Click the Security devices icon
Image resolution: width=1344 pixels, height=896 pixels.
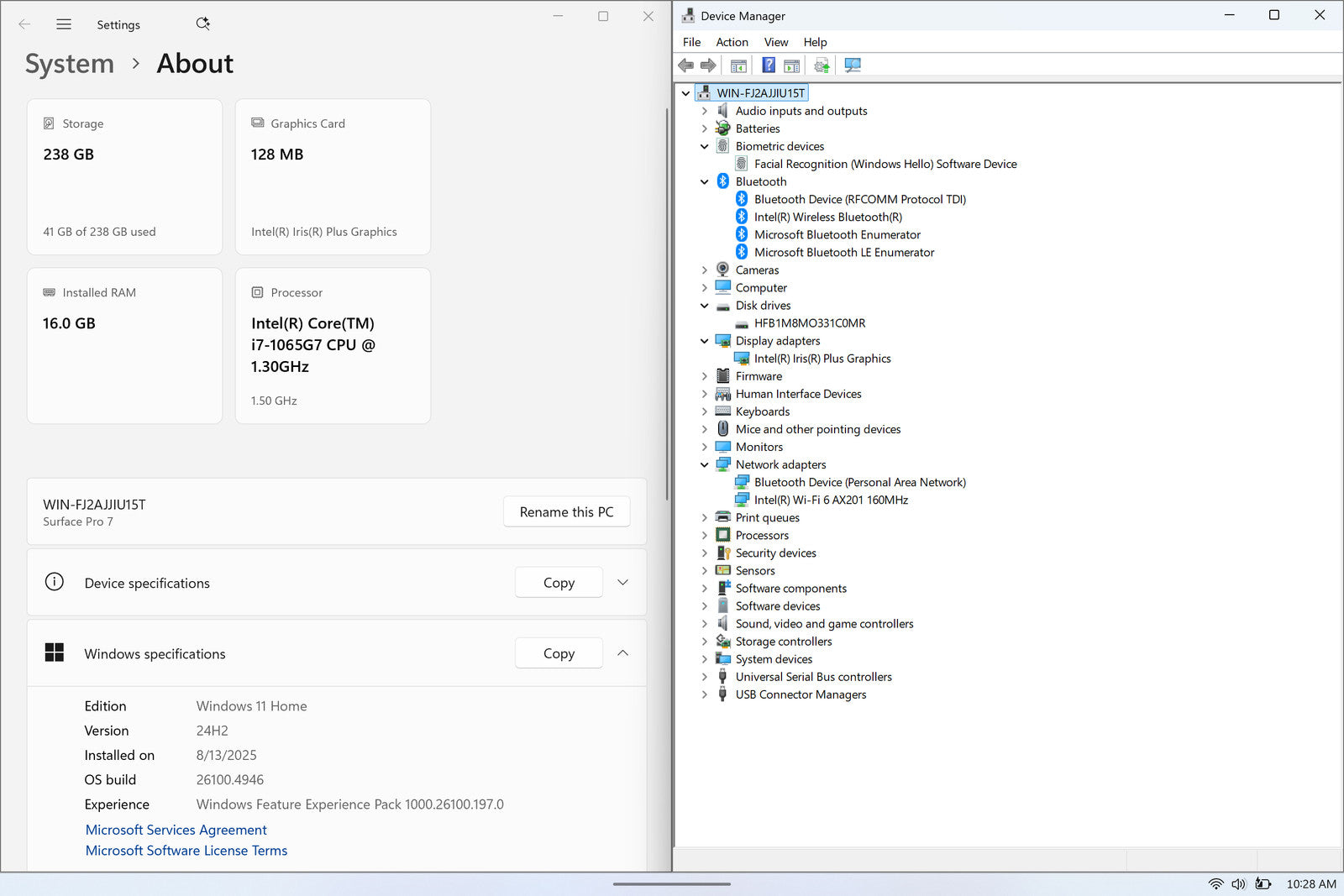click(x=722, y=553)
